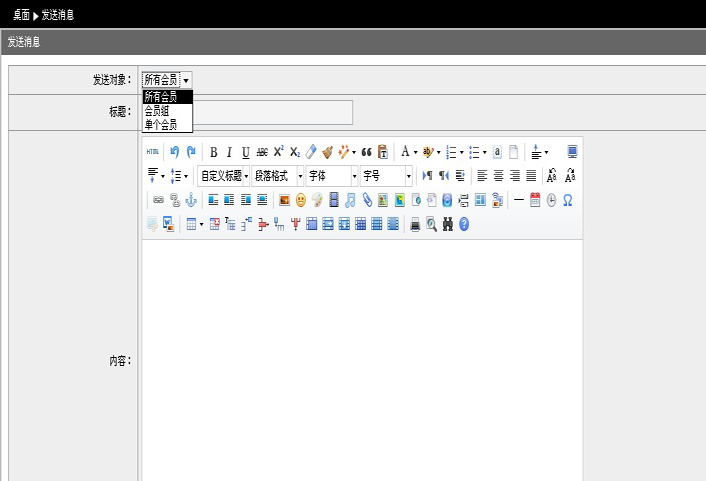Click the HTML source view icon
The image size is (706, 481).
pos(152,152)
